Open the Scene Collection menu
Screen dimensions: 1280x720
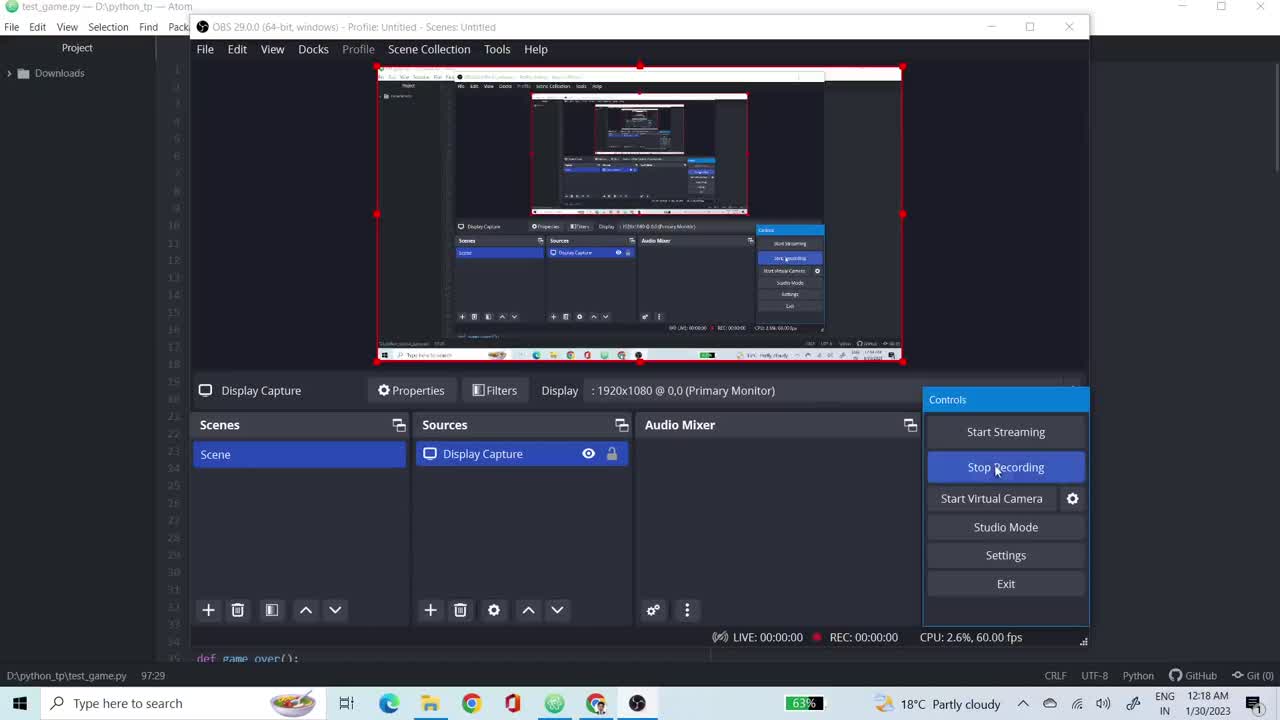pos(429,49)
